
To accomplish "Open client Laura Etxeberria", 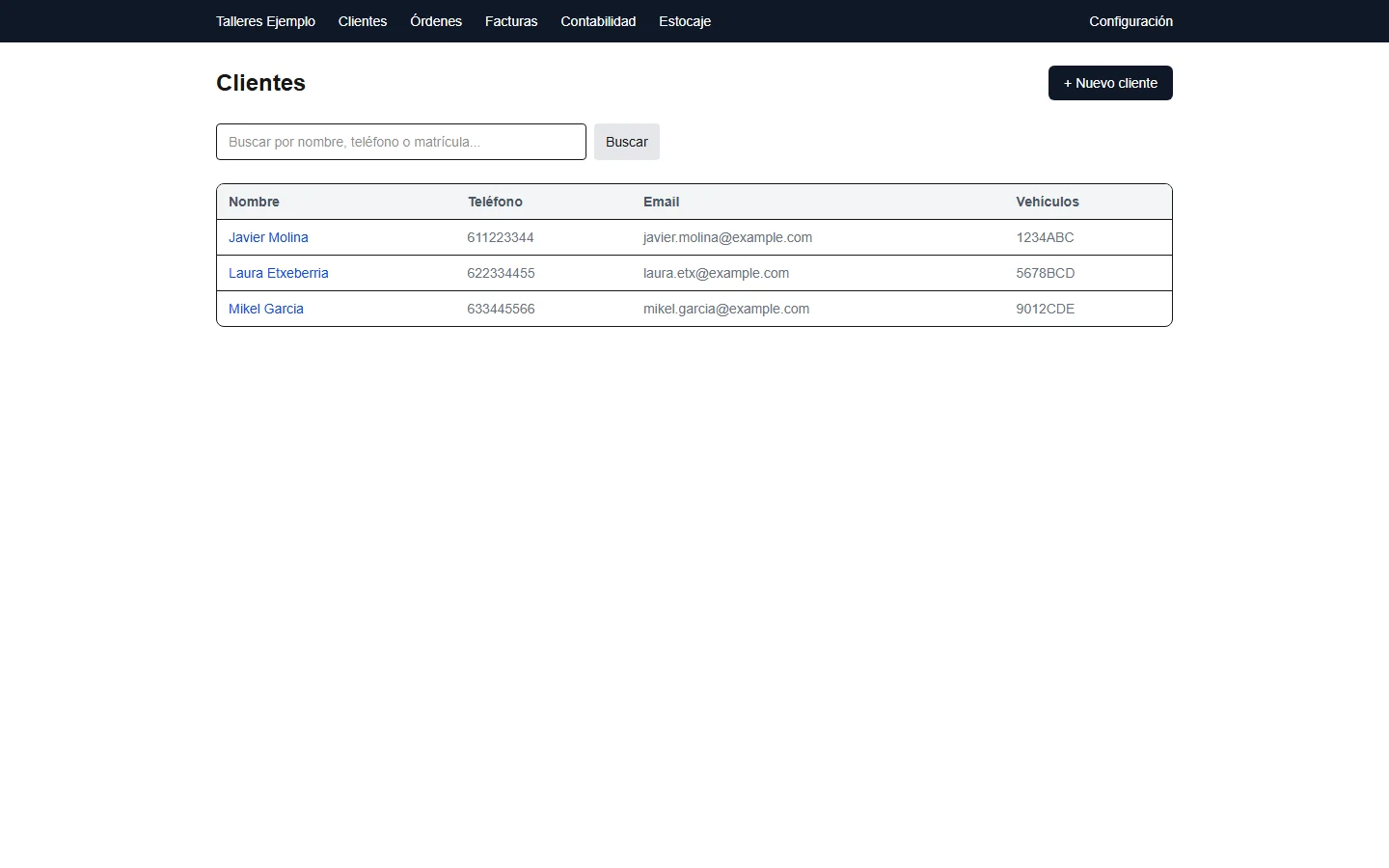I will pyautogui.click(x=279, y=273).
